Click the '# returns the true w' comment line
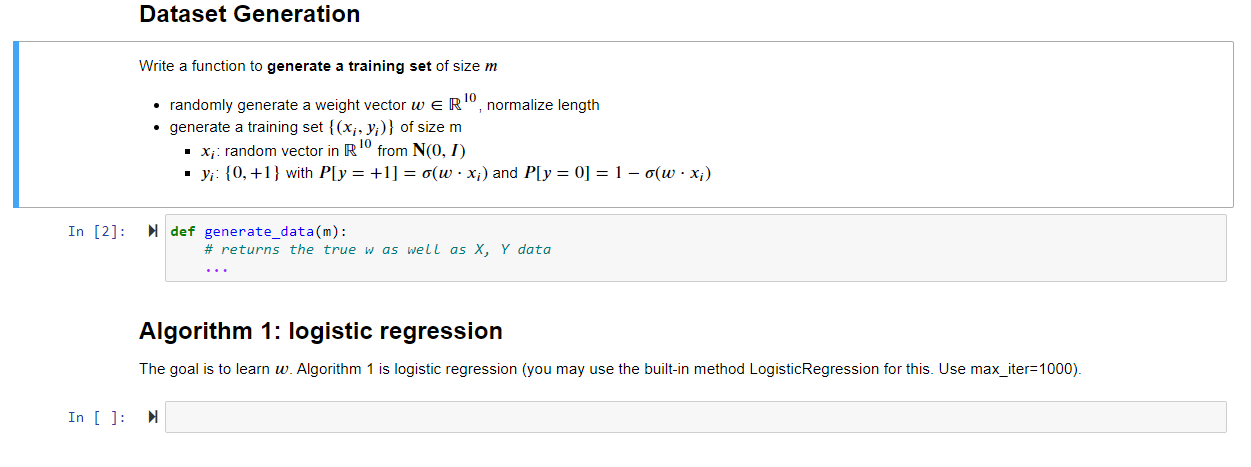Screen dimensions: 1251x467 click(x=377, y=249)
